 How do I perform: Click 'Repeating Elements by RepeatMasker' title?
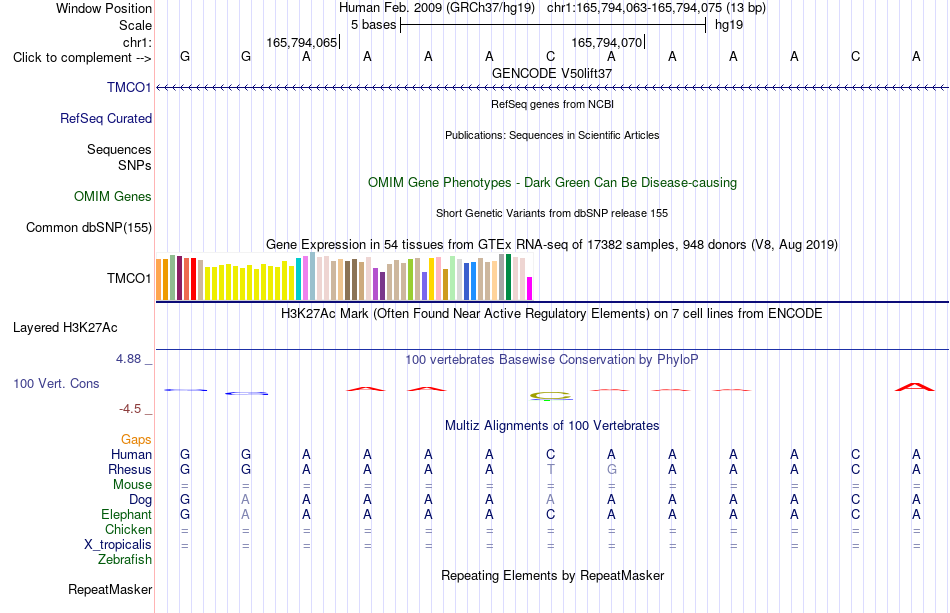(553, 575)
